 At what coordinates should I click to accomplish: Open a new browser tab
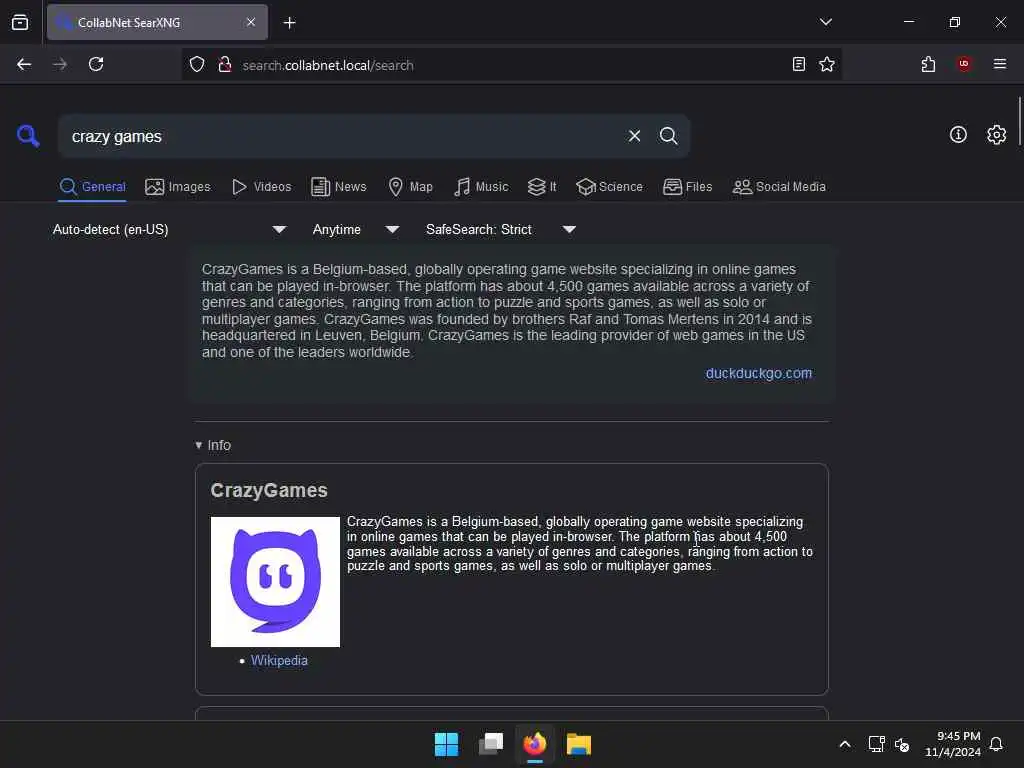tap(289, 23)
